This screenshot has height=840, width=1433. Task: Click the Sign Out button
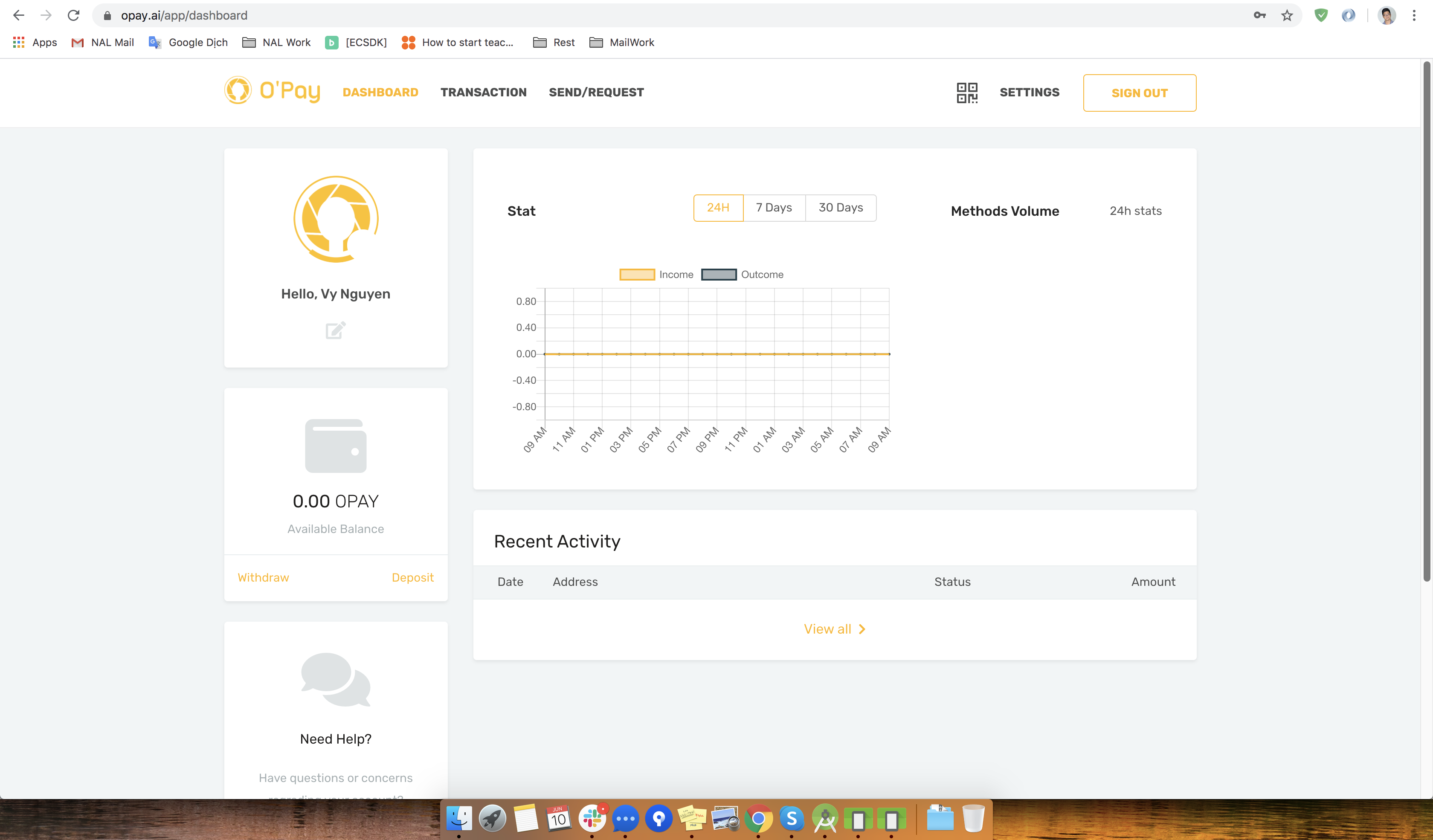pos(1139,93)
